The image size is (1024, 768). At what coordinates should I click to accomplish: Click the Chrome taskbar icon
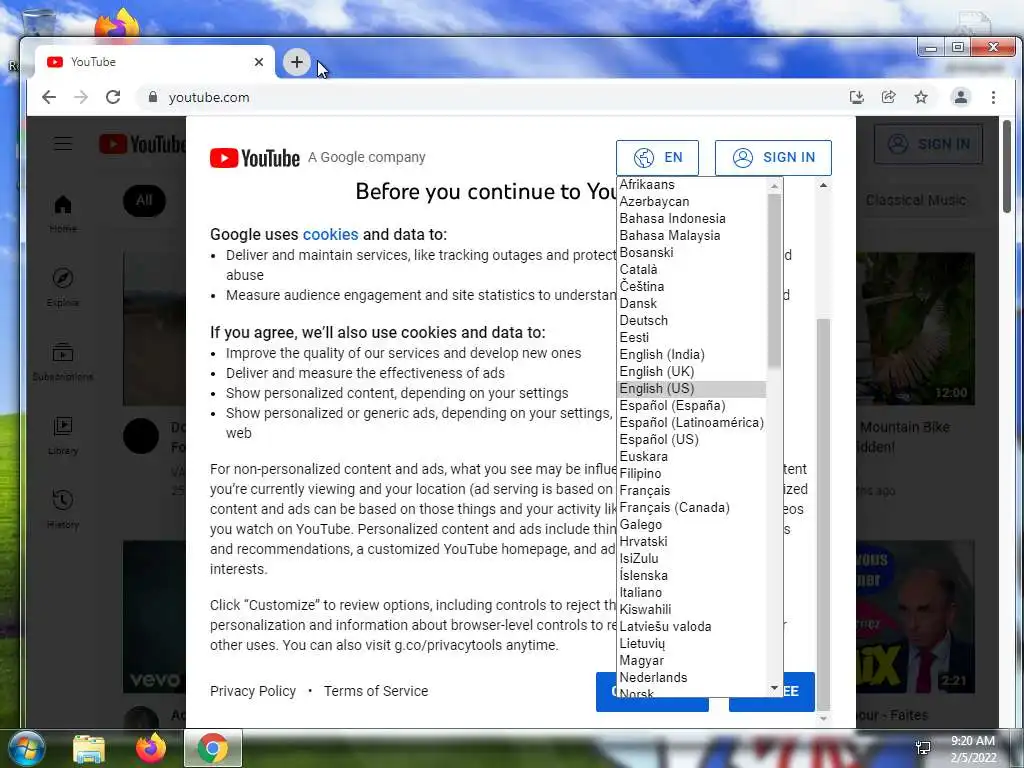point(213,748)
